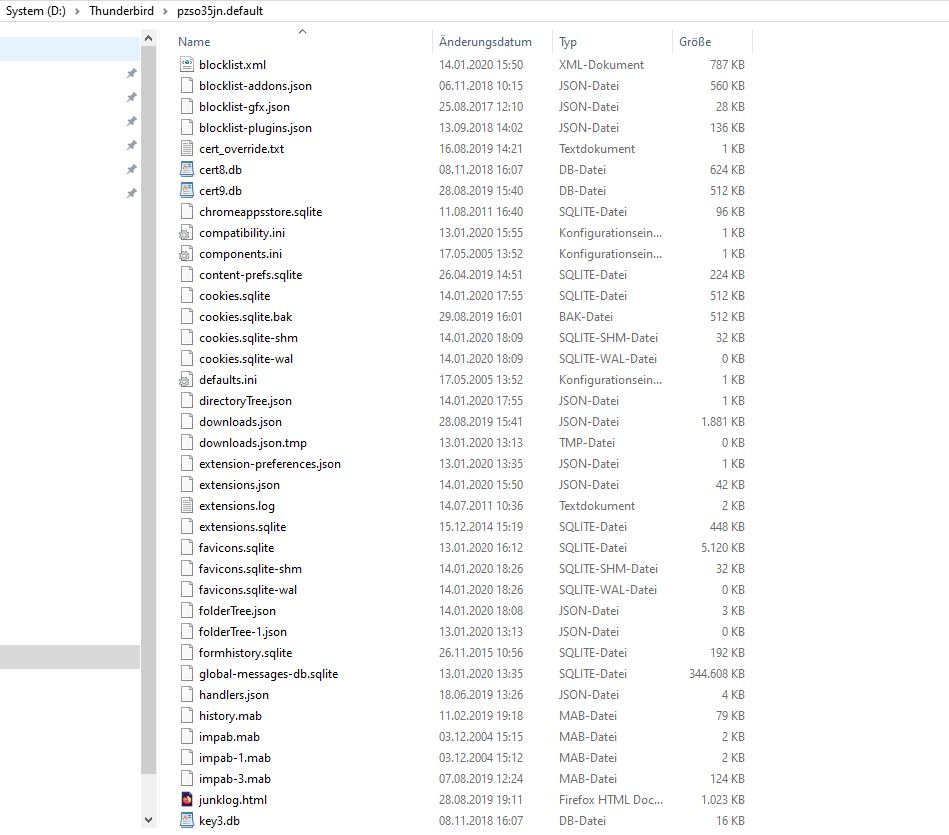Image resolution: width=949 pixels, height=835 pixels.
Task: Sort by the Name column header
Action: [194, 42]
